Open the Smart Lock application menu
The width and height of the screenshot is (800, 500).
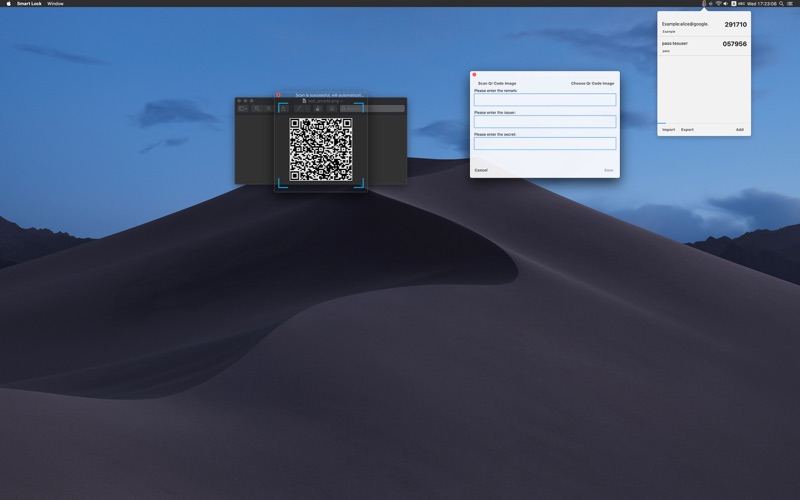tap(29, 4)
